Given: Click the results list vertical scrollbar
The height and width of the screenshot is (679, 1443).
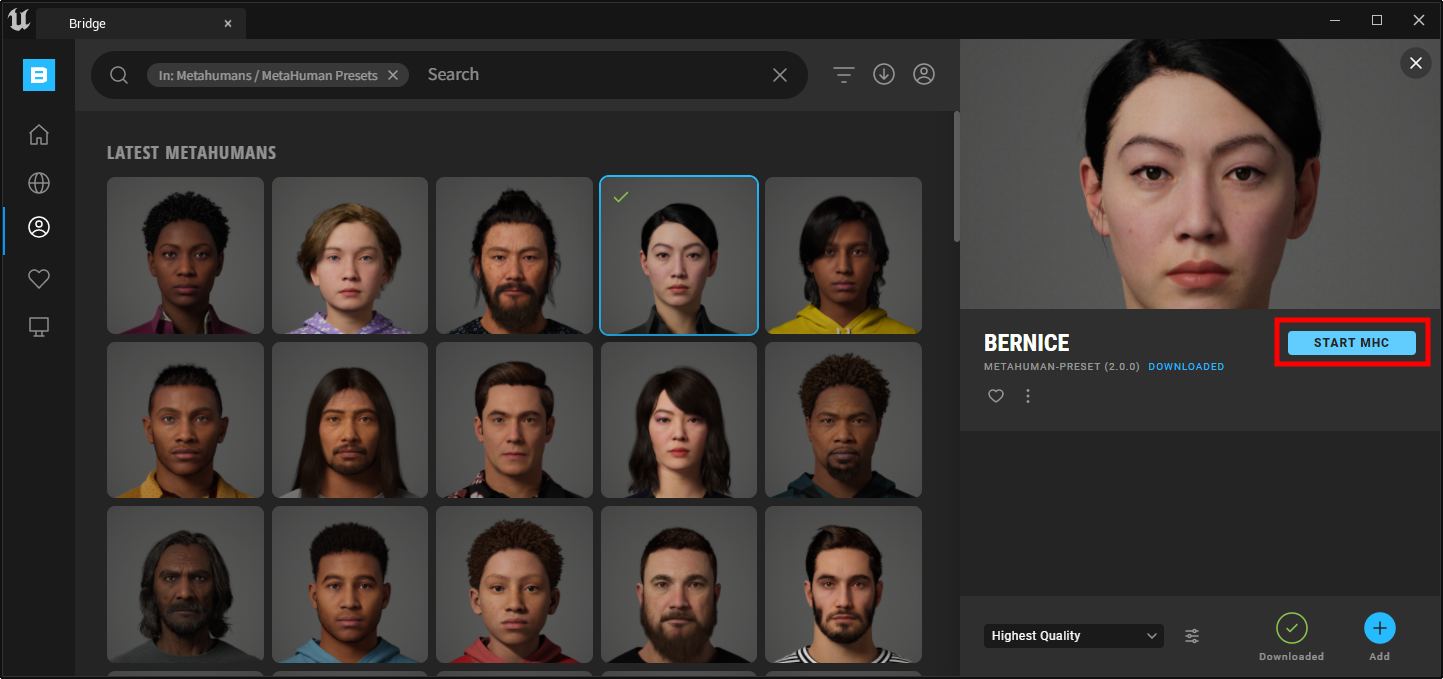Looking at the screenshot, I should pyautogui.click(x=956, y=176).
